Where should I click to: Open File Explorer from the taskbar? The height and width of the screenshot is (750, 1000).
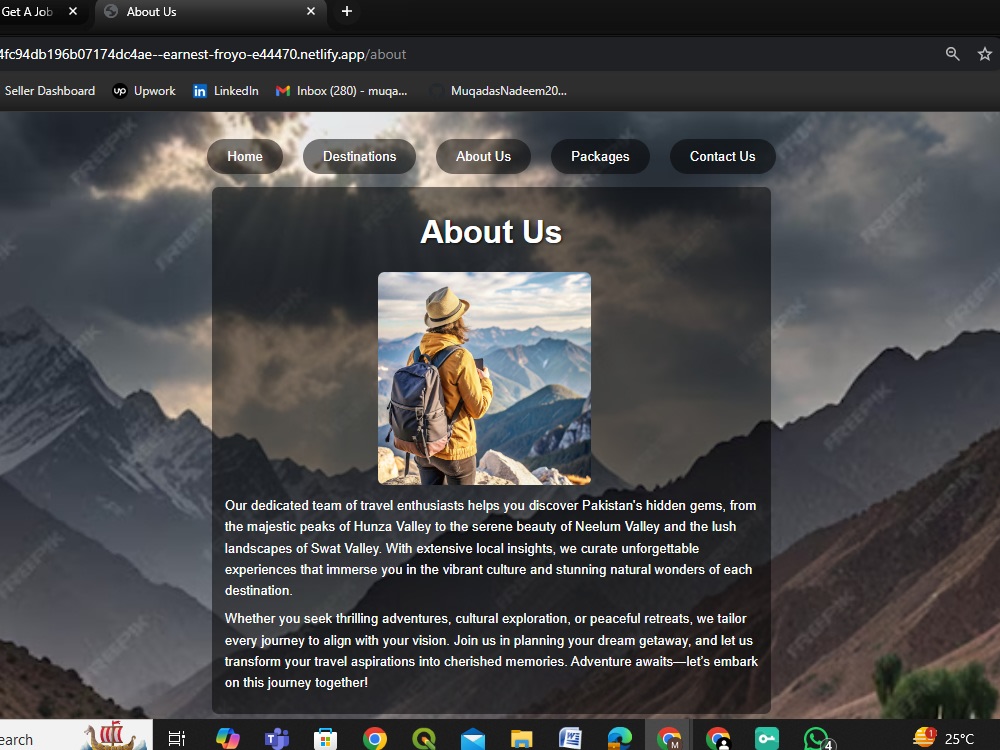coord(522,739)
